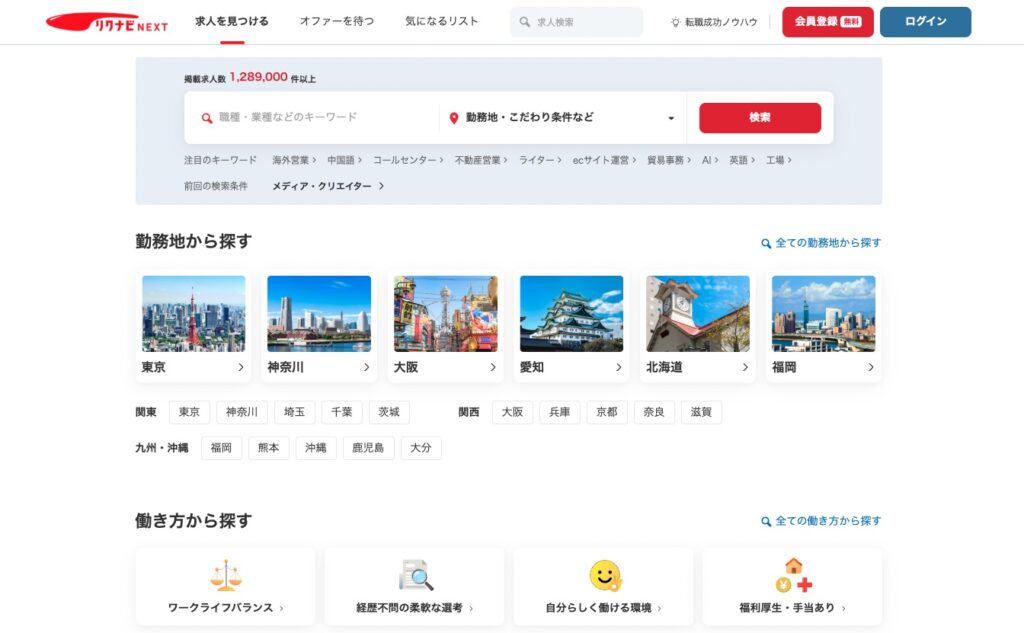Click the lightbulb icon for 転職成功ノウハウ
Screen dimensions: 1024x633
tap(675, 22)
